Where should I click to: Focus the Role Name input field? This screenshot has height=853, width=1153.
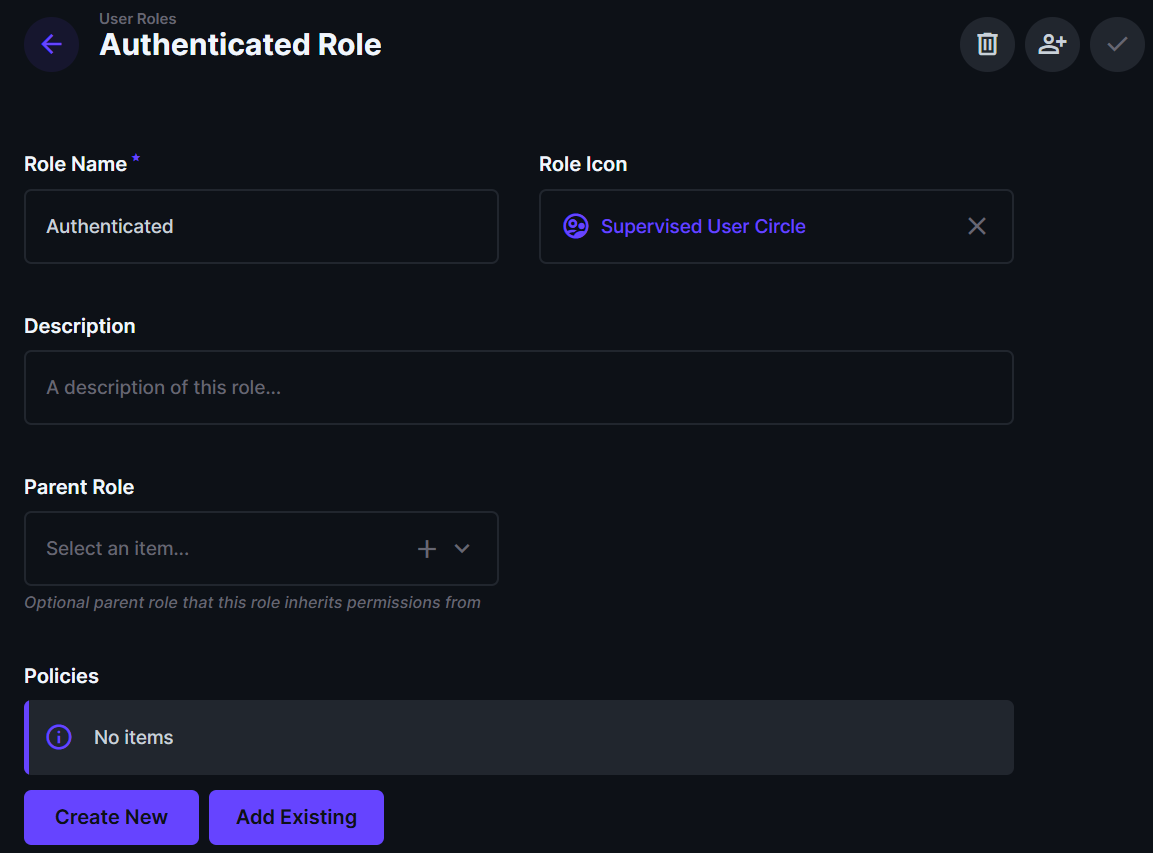pyautogui.click(x=261, y=226)
